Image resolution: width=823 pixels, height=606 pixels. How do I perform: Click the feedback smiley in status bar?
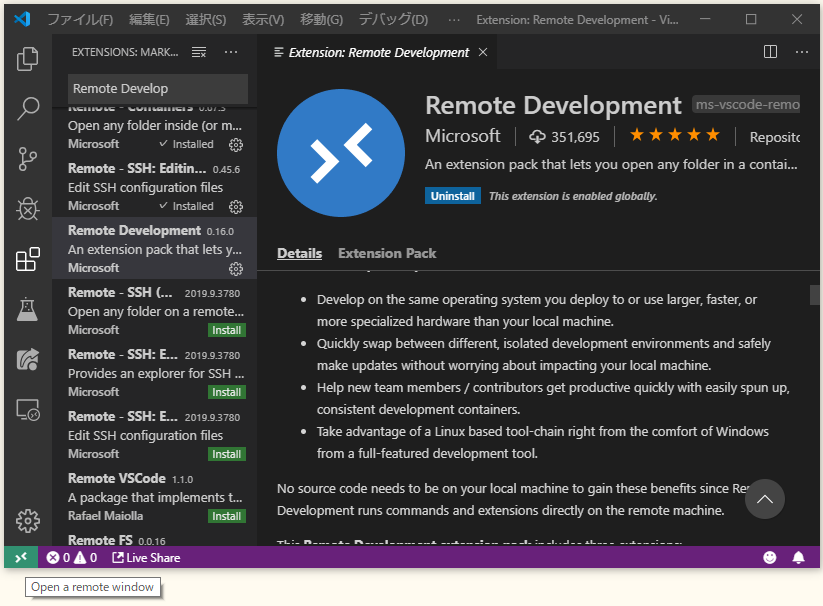[x=769, y=557]
